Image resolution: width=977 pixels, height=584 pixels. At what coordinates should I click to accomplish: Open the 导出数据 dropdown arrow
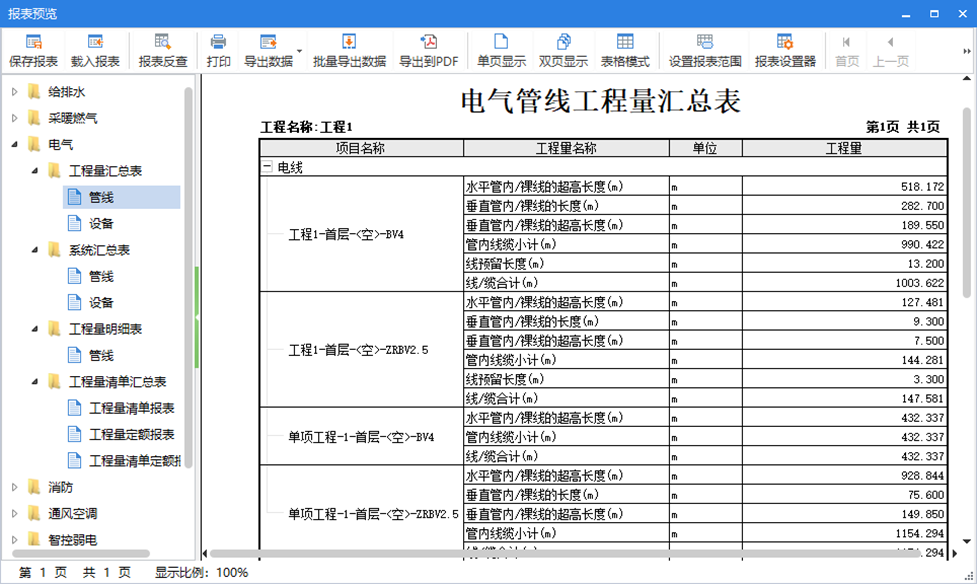point(299,47)
